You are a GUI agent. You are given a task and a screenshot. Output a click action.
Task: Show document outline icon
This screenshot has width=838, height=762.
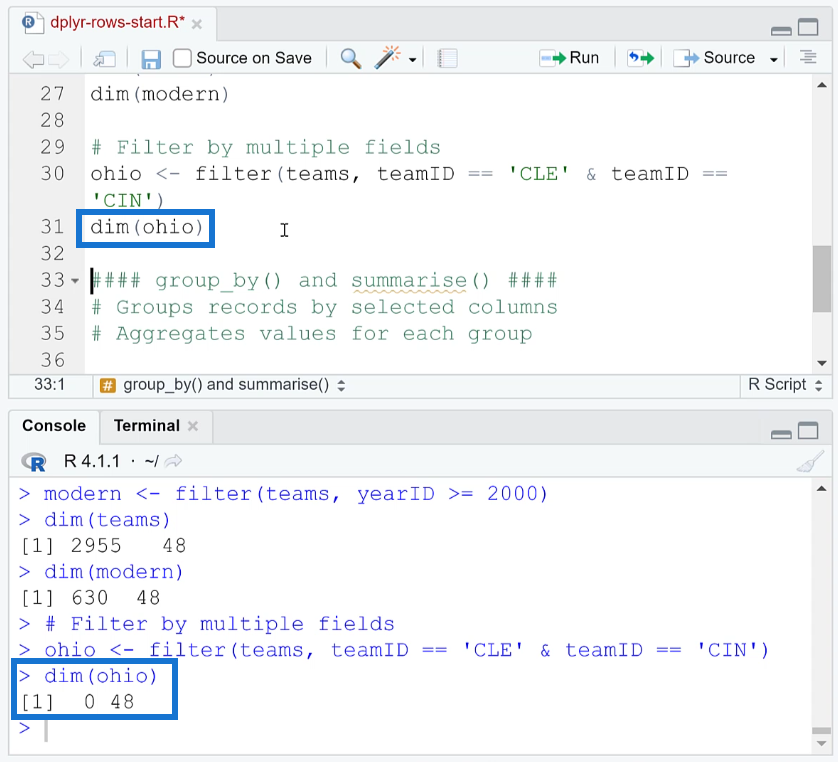808,57
